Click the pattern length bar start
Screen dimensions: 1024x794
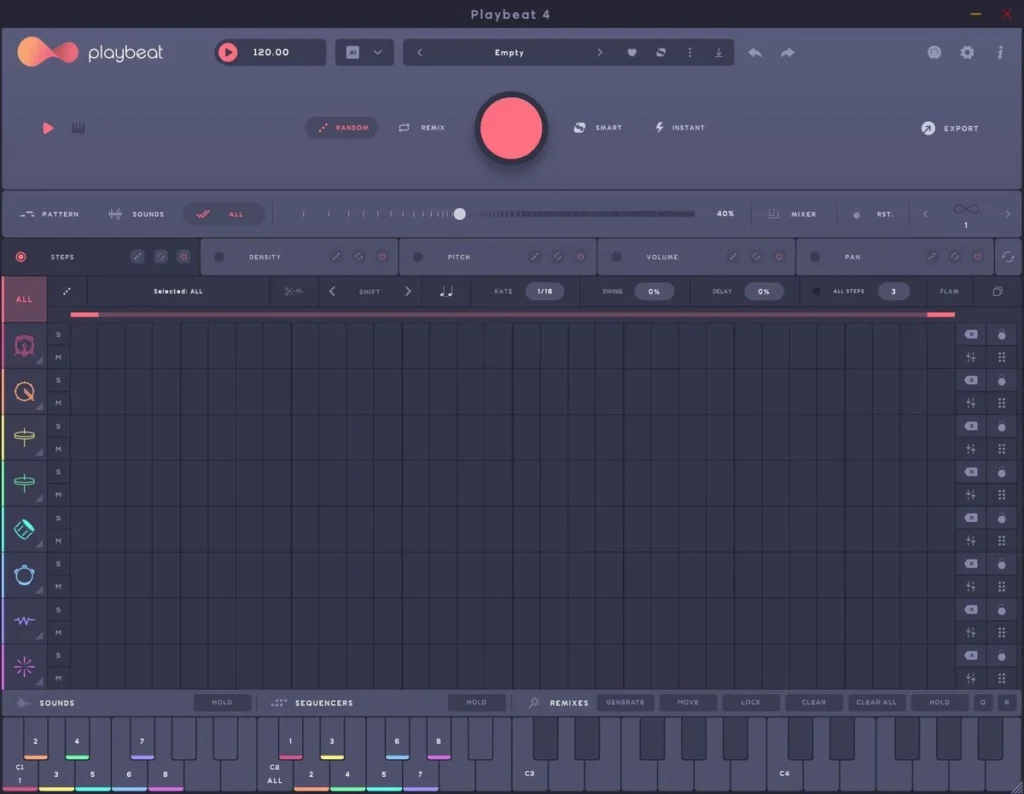pyautogui.click(x=84, y=315)
